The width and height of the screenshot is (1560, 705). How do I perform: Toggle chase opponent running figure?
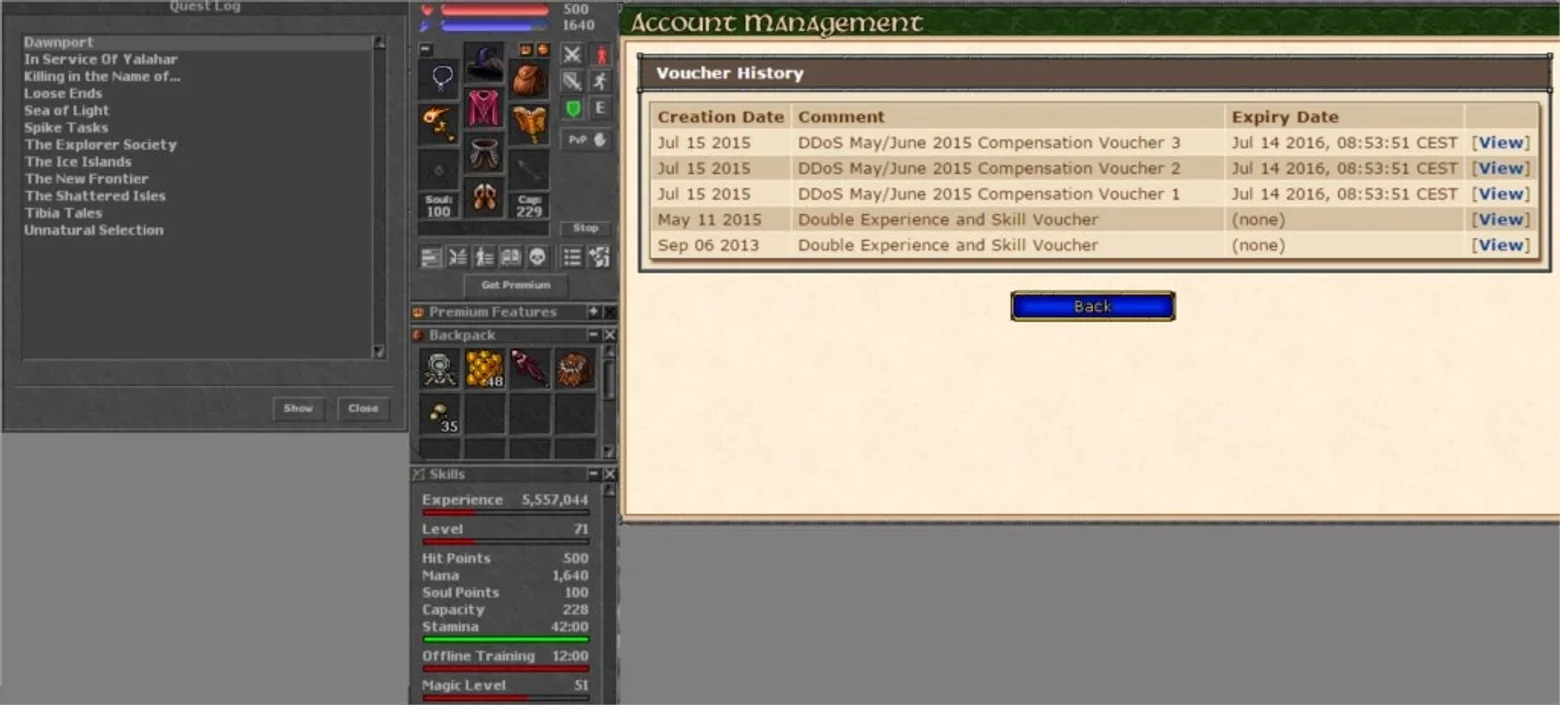coord(601,81)
